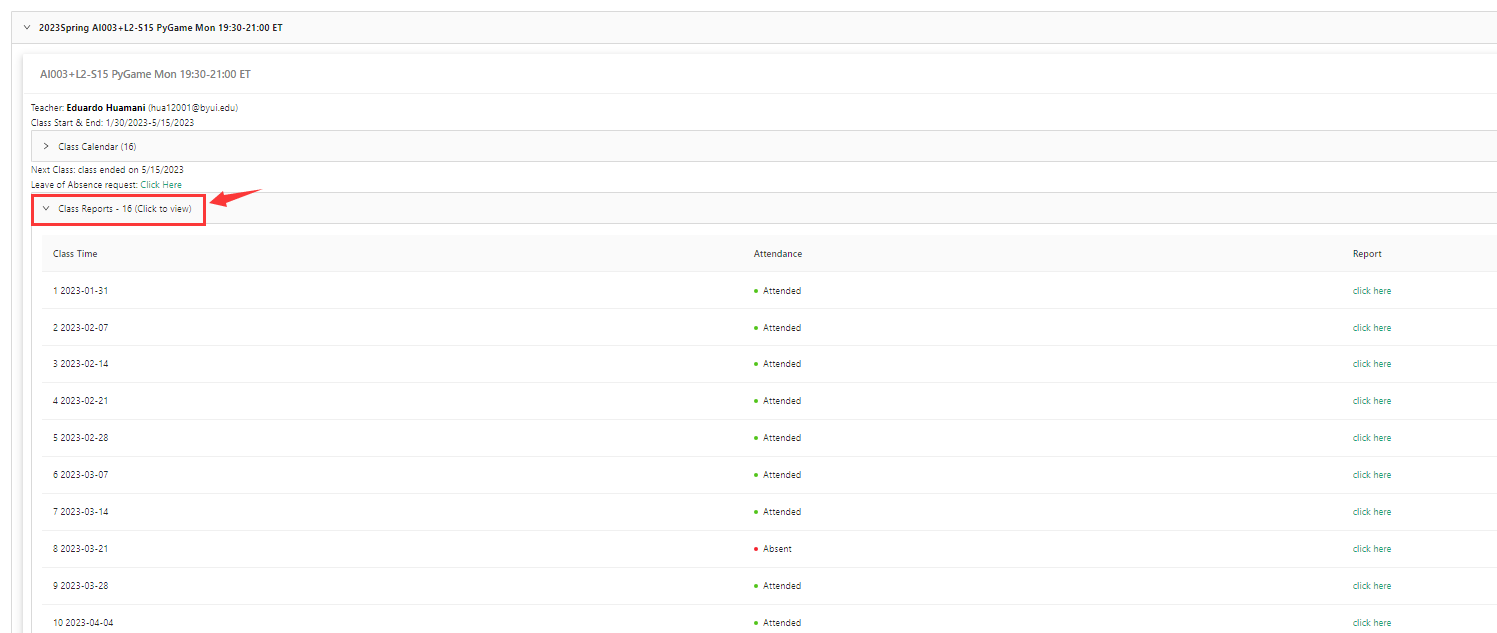Image resolution: width=1497 pixels, height=633 pixels.
Task: Open report for class 1 on 2023-01-31
Action: click(x=1371, y=291)
